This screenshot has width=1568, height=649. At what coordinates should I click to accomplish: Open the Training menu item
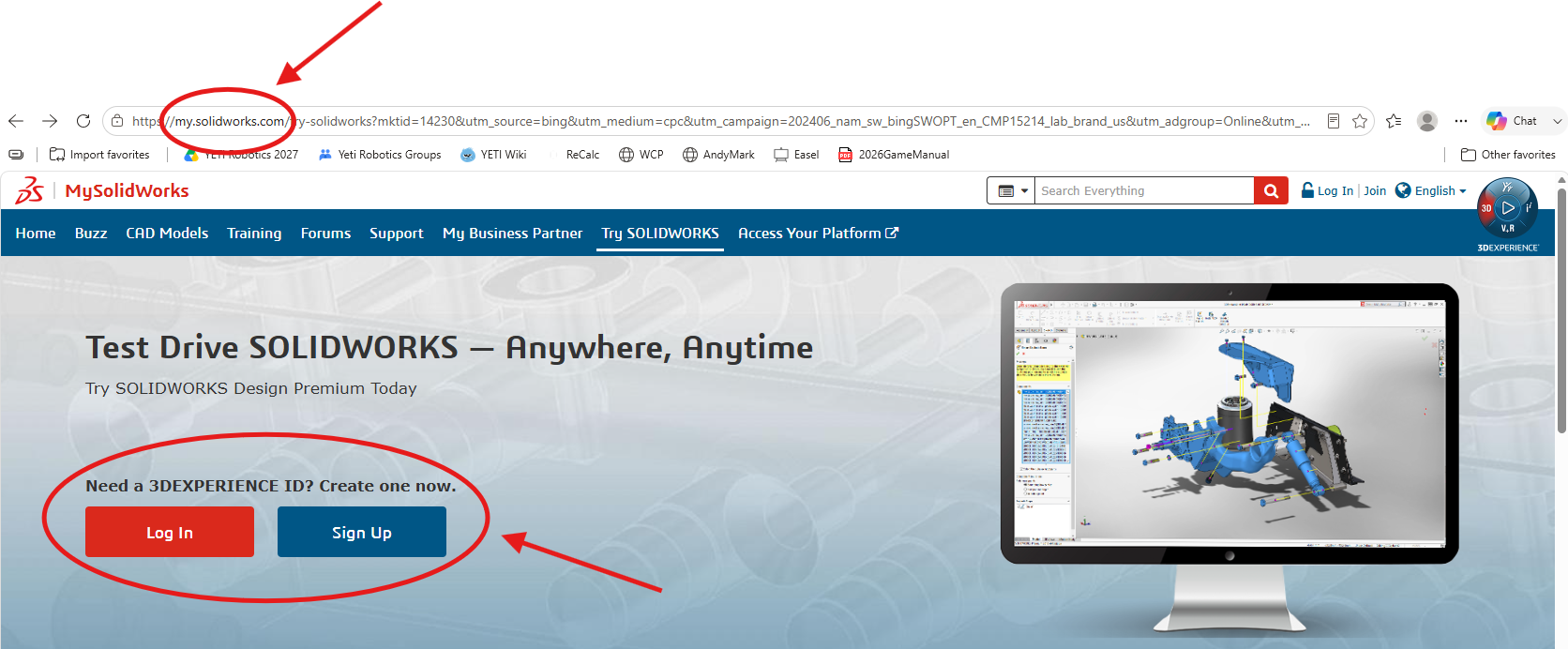tap(254, 233)
